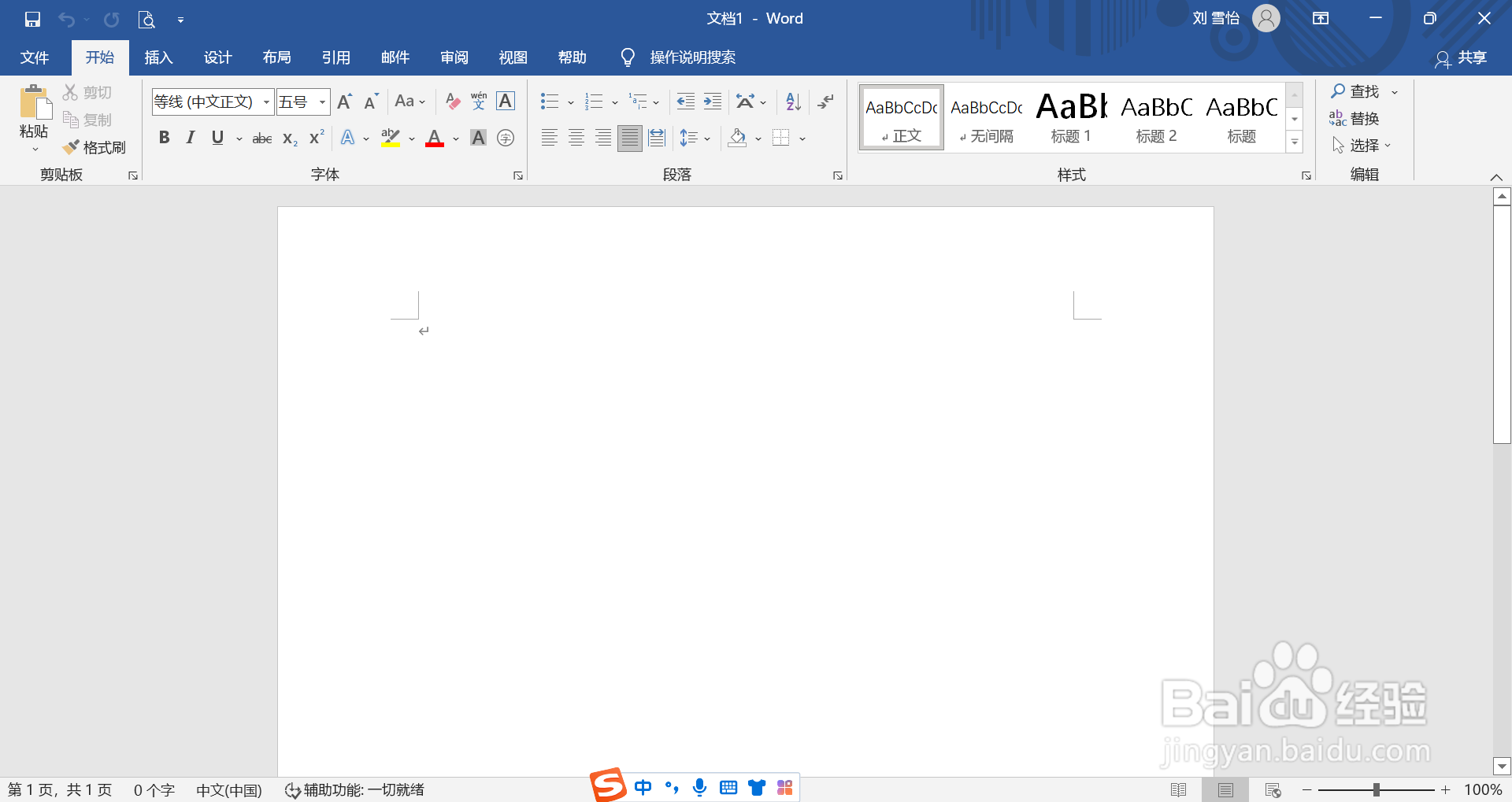Image resolution: width=1512 pixels, height=802 pixels.
Task: Open the font color picker
Action: coord(454,138)
